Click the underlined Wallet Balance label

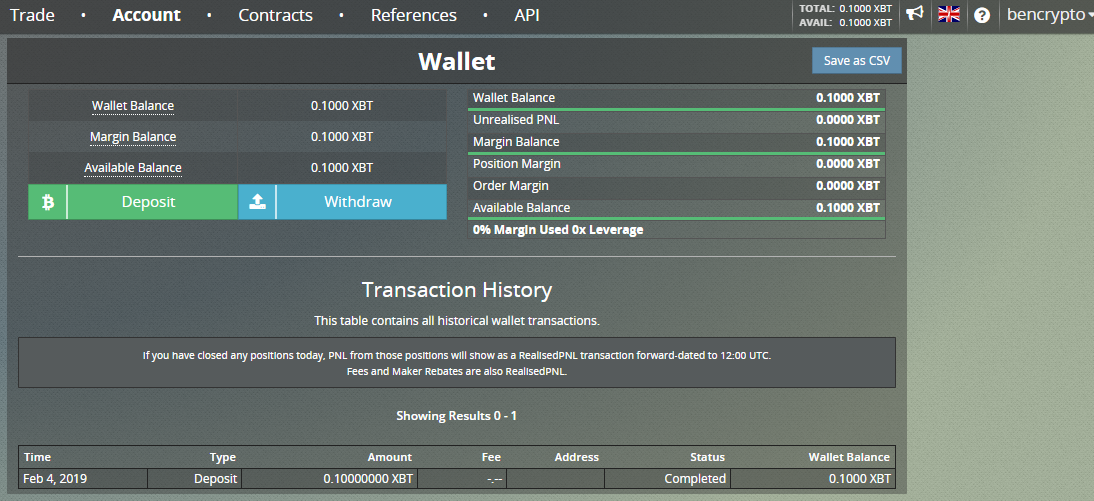tap(133, 106)
